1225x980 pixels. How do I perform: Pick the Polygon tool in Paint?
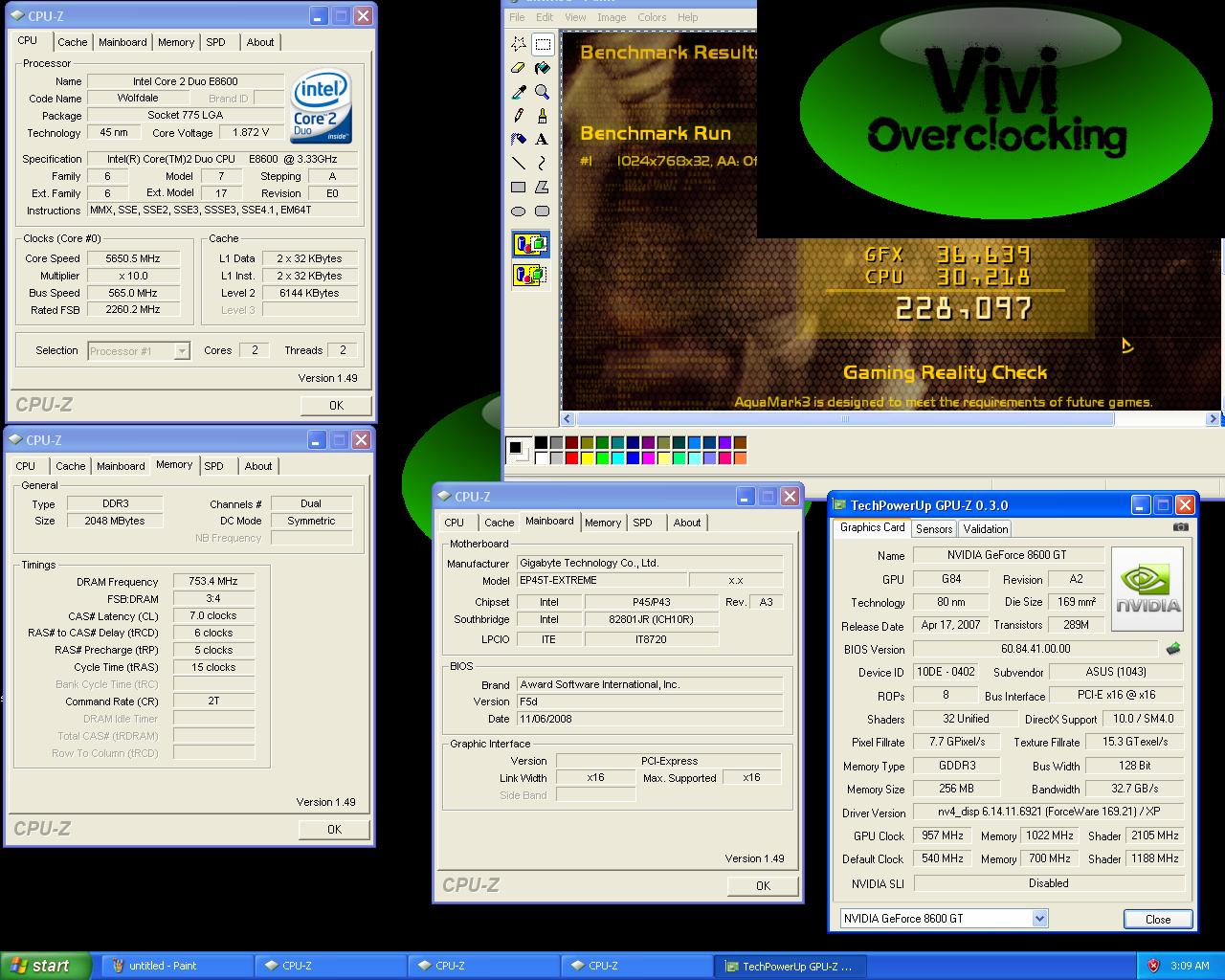[543, 188]
